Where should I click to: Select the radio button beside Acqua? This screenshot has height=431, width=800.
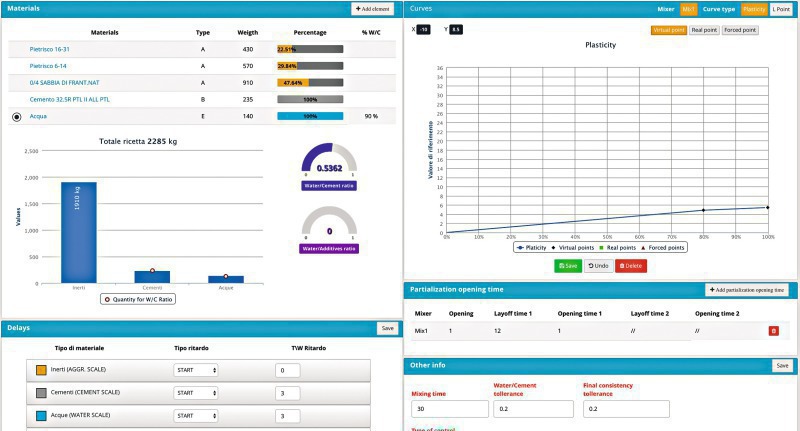(x=17, y=117)
